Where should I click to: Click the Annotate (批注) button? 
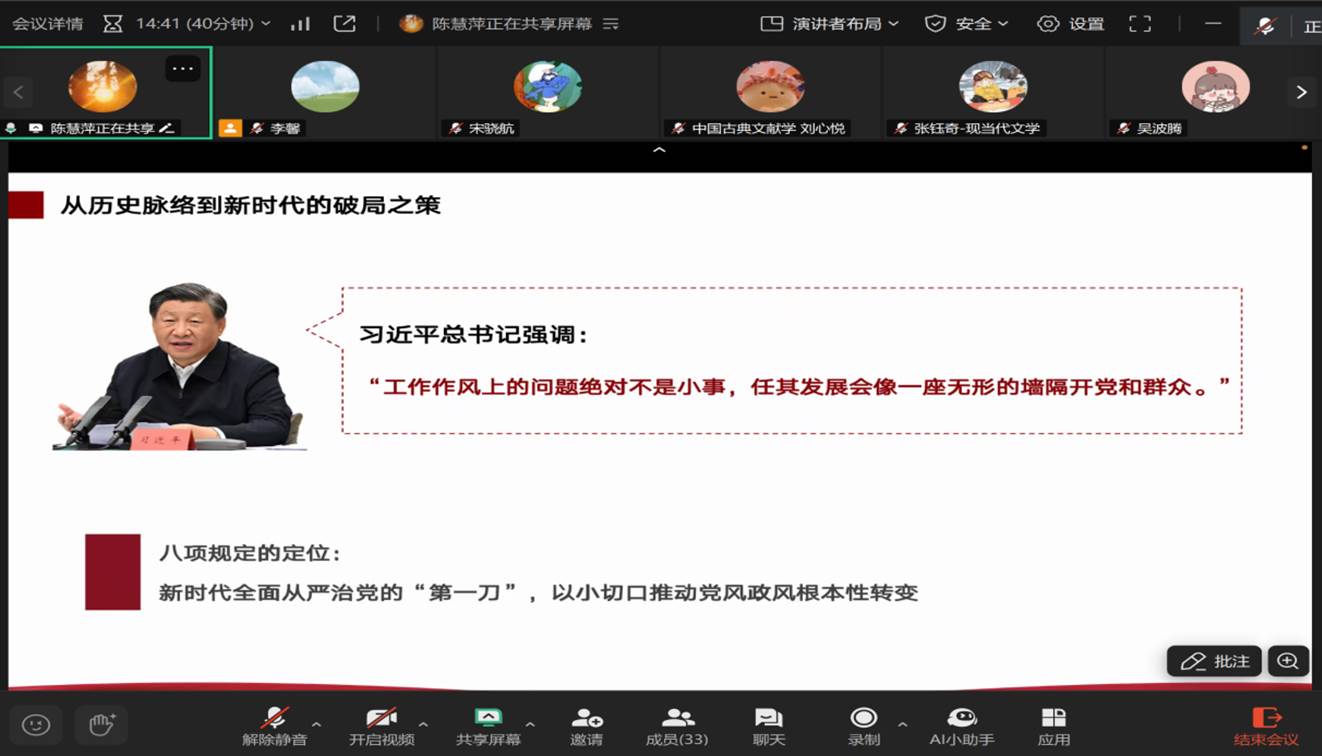tap(1214, 661)
